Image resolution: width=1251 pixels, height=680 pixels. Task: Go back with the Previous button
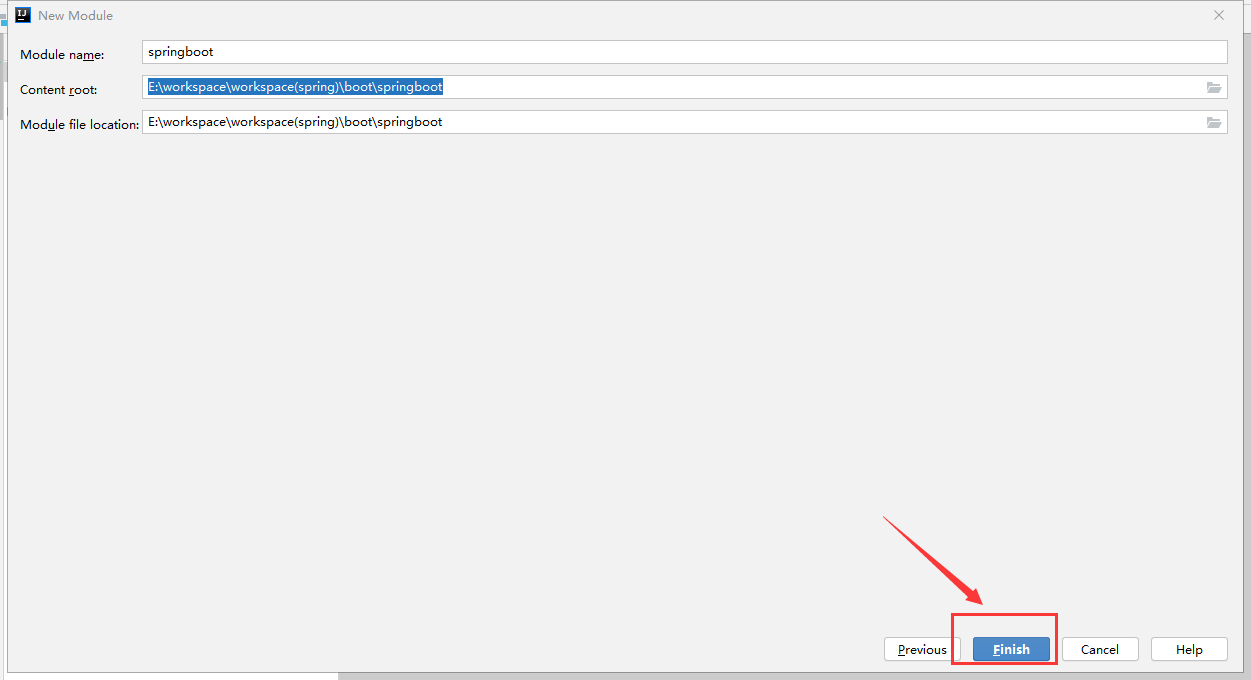[x=921, y=649]
